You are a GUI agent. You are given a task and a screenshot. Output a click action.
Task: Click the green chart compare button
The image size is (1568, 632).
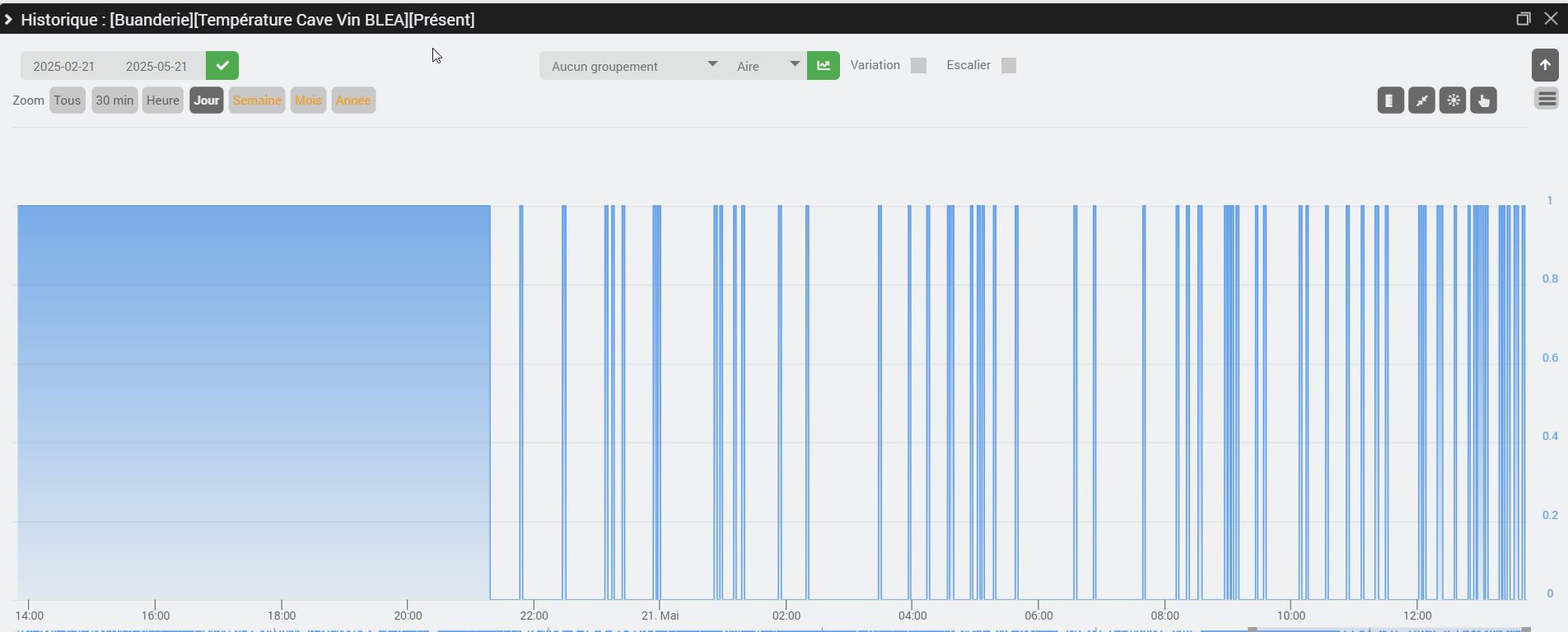pyautogui.click(x=824, y=66)
